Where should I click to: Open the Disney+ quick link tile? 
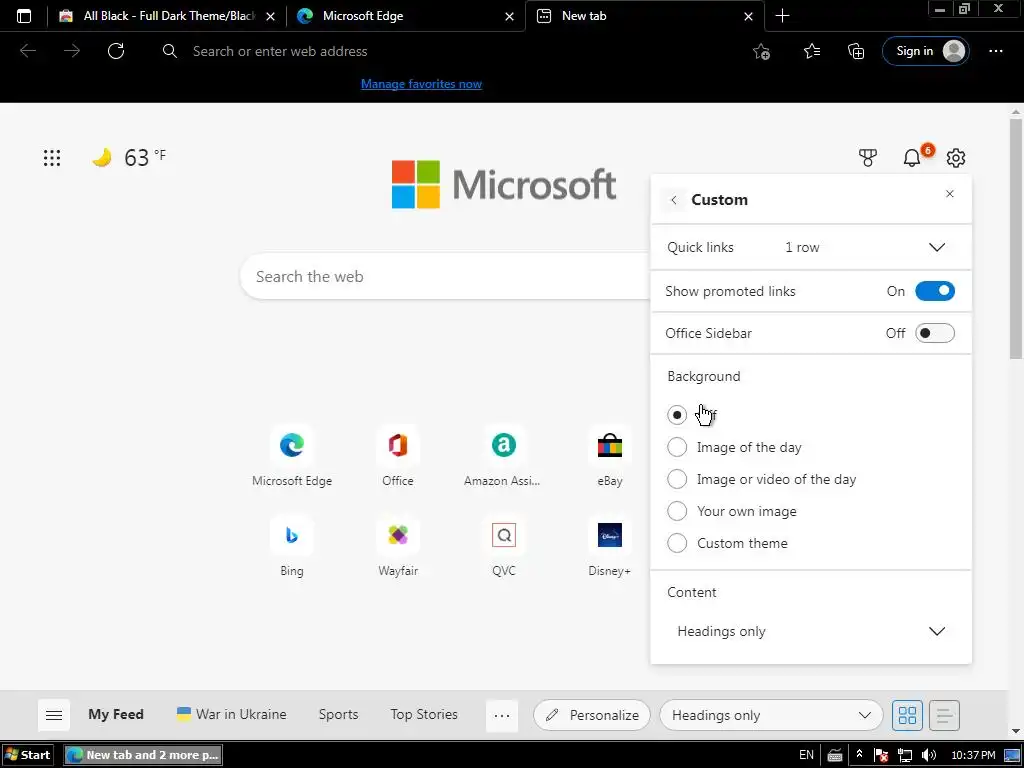tap(609, 547)
